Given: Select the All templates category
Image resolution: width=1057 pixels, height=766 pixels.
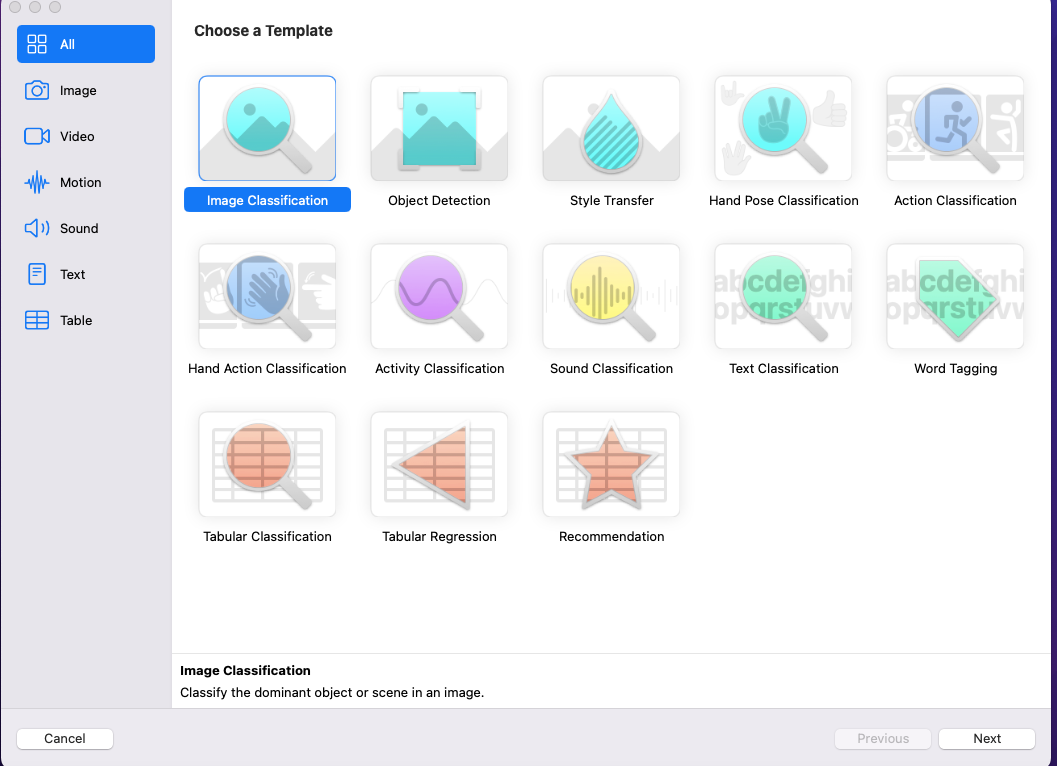Looking at the screenshot, I should point(85,44).
